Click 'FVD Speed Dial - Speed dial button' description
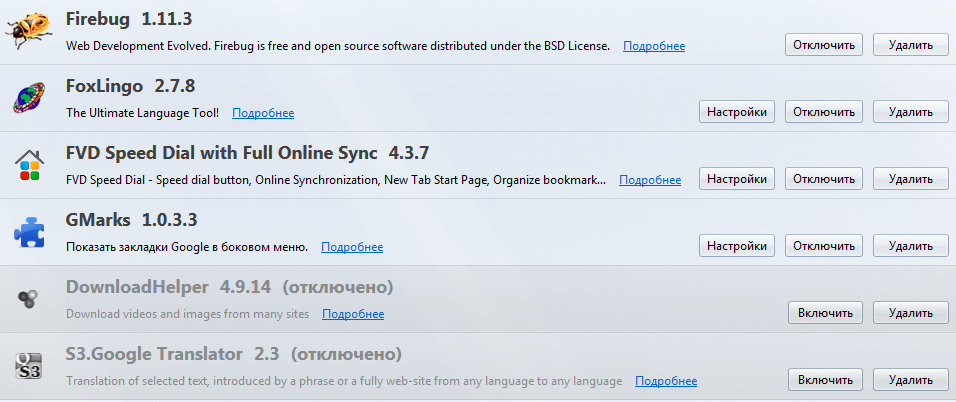The height and width of the screenshot is (402, 956). [x=336, y=180]
